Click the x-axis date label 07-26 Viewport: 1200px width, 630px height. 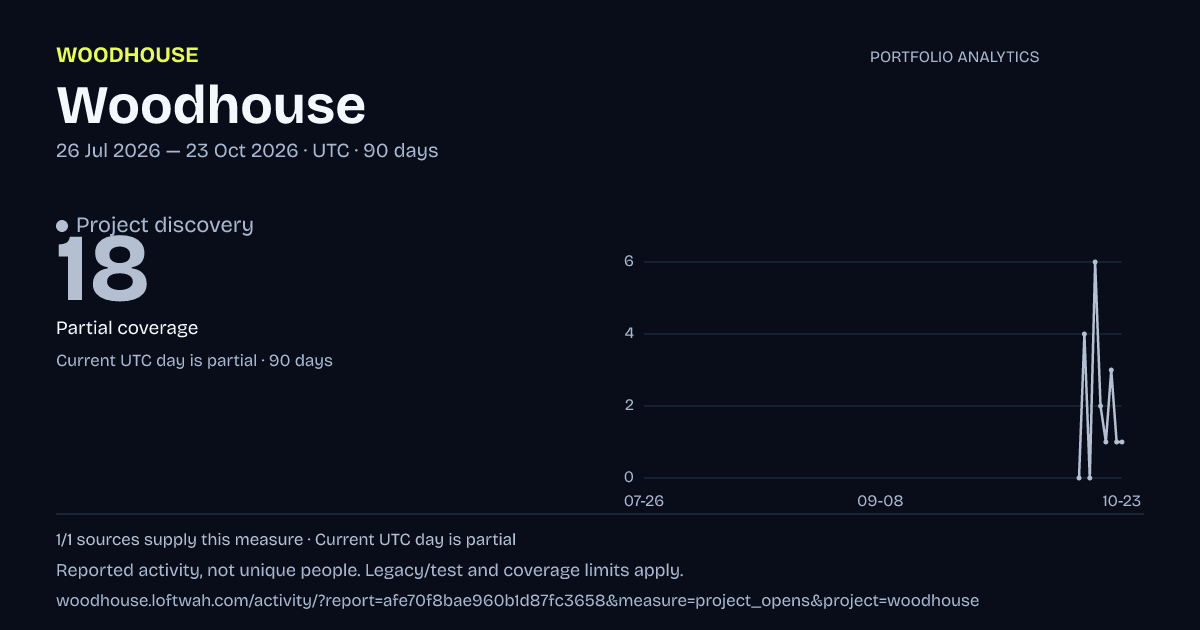[643, 500]
